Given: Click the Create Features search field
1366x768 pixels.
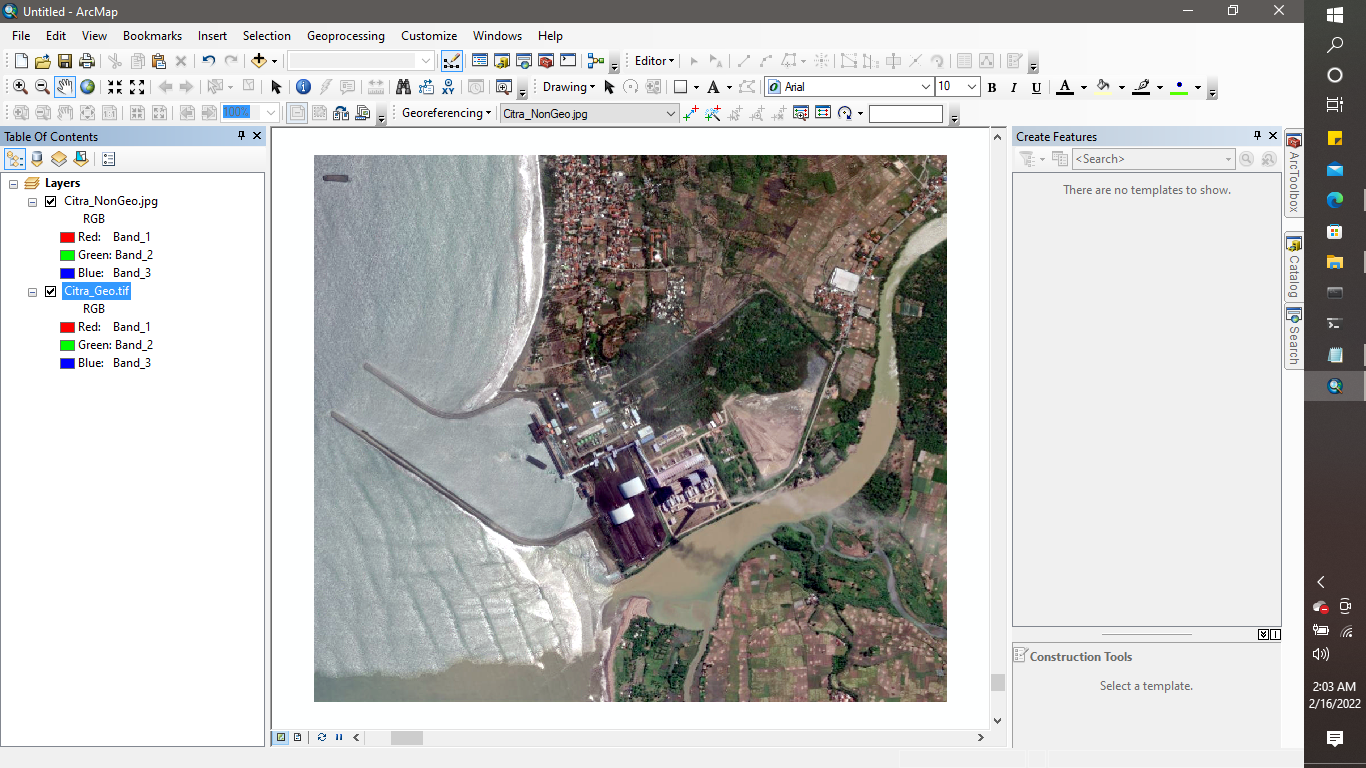Looking at the screenshot, I should click(1154, 159).
